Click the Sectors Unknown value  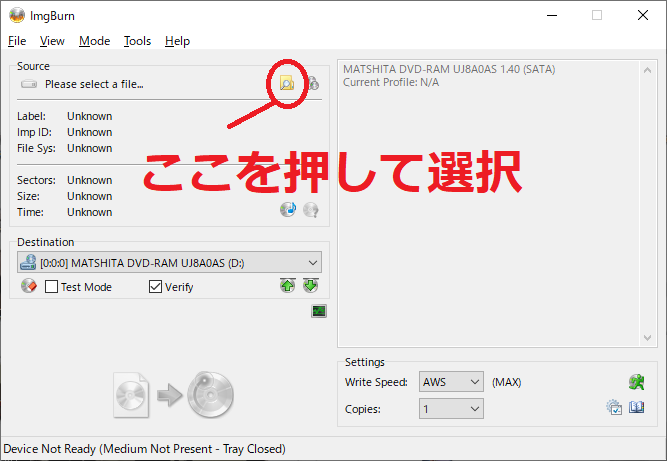coord(90,180)
